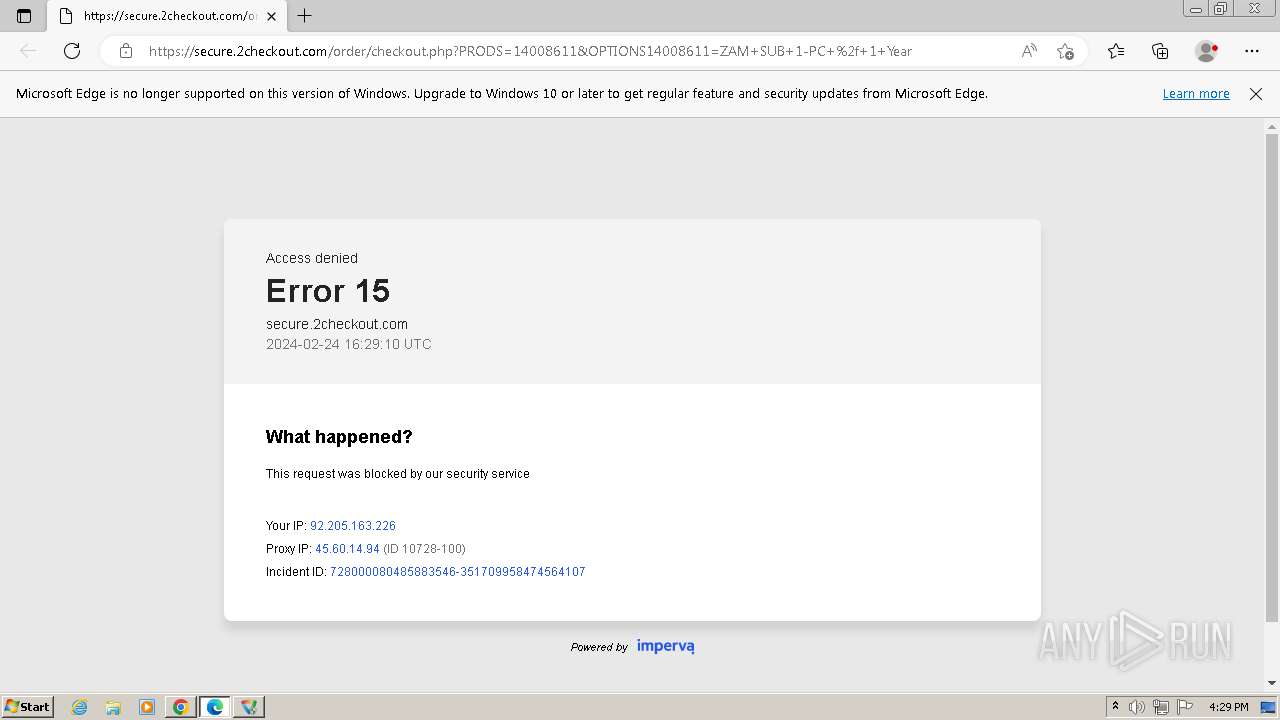Click the vertical scrollbar thumb

click(x=1272, y=376)
